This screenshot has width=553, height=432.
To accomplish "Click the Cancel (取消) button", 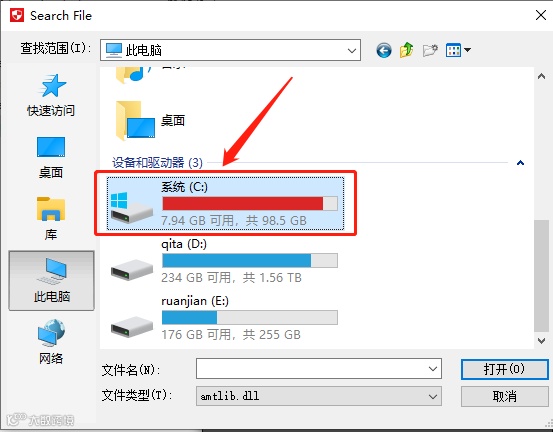I will (x=504, y=396).
